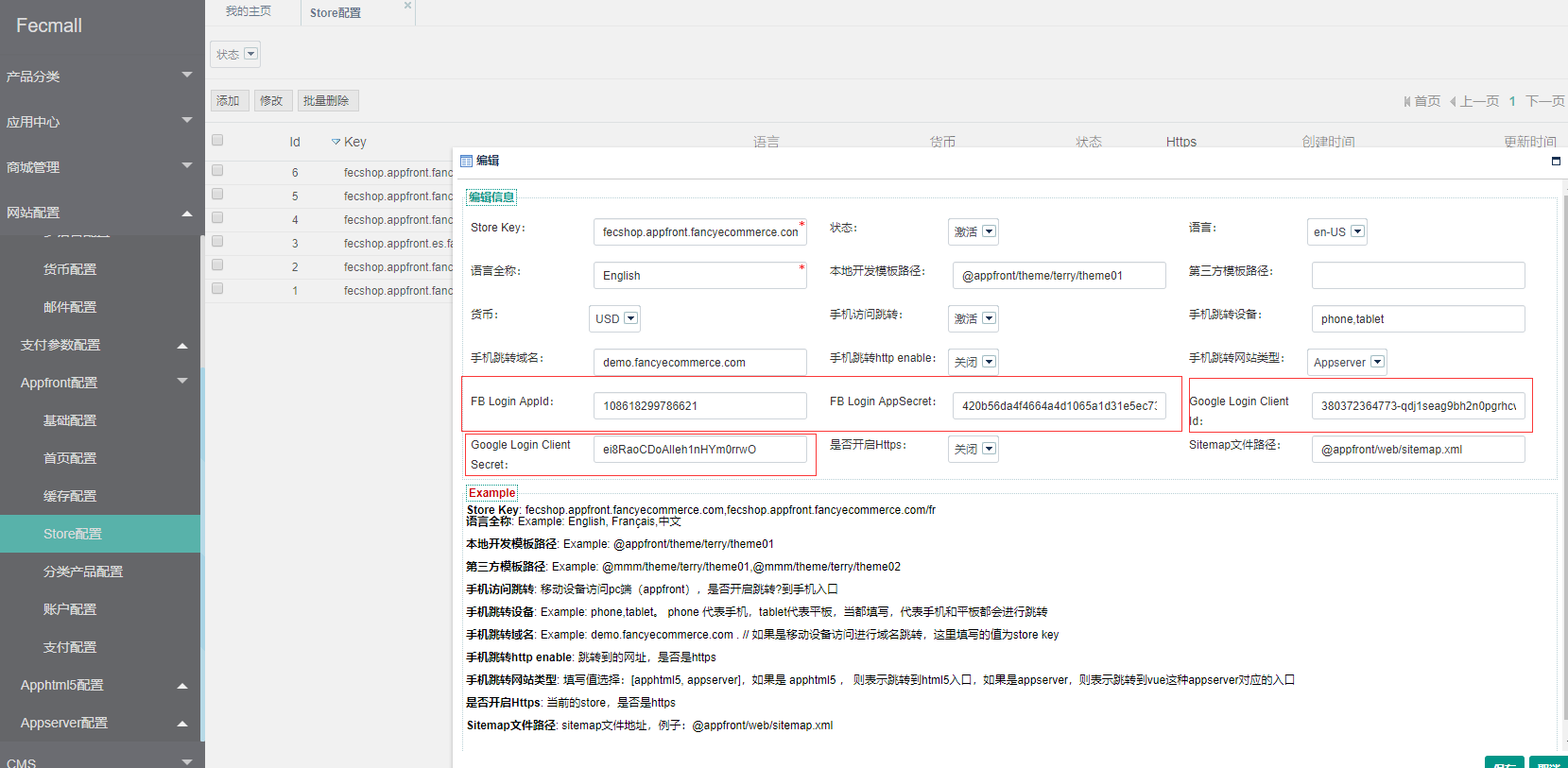
Task: Open the 手机跳转http enable dropdown
Action: (x=974, y=362)
